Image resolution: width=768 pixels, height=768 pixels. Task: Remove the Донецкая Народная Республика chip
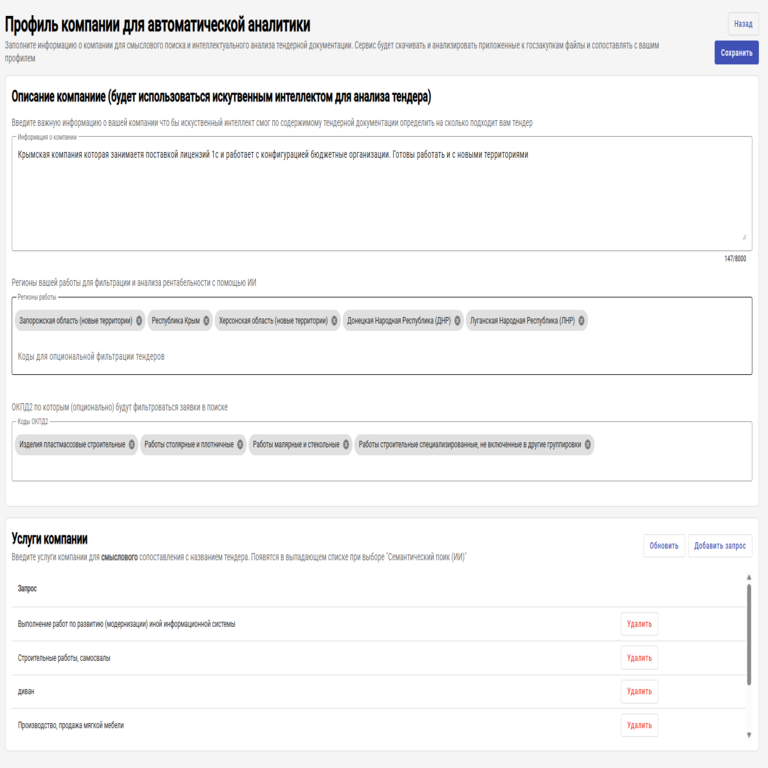(x=457, y=321)
